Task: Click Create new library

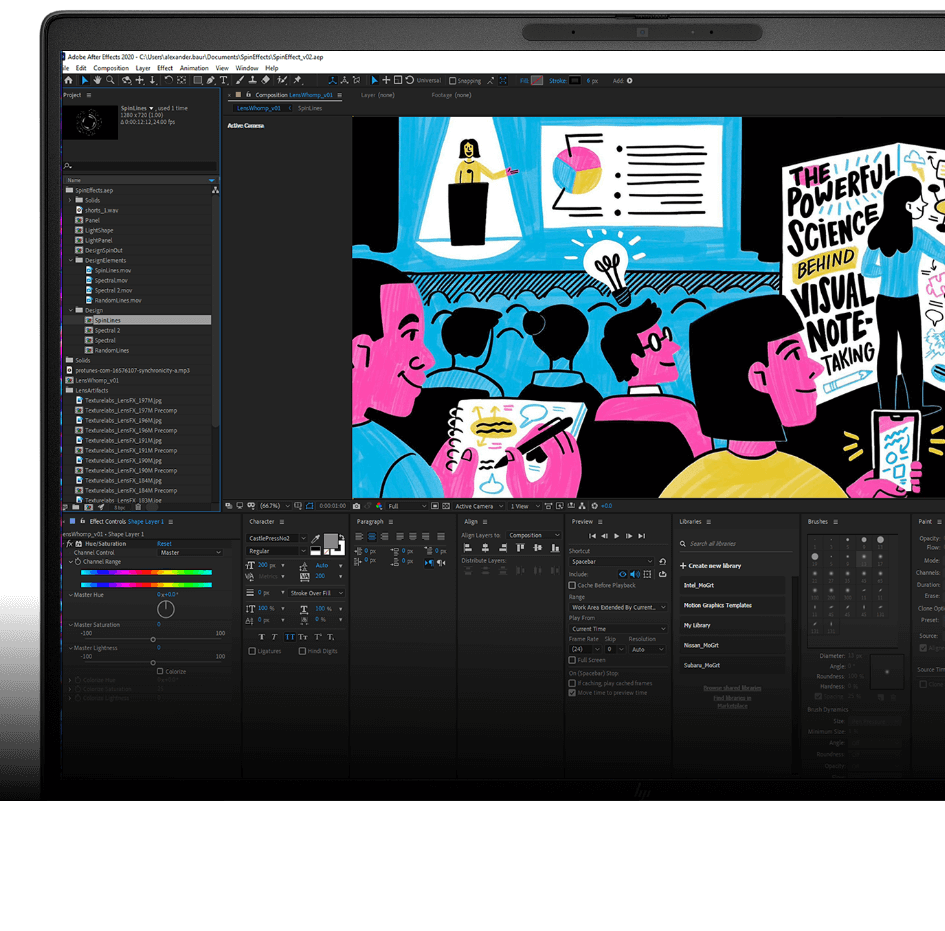Action: pos(711,566)
